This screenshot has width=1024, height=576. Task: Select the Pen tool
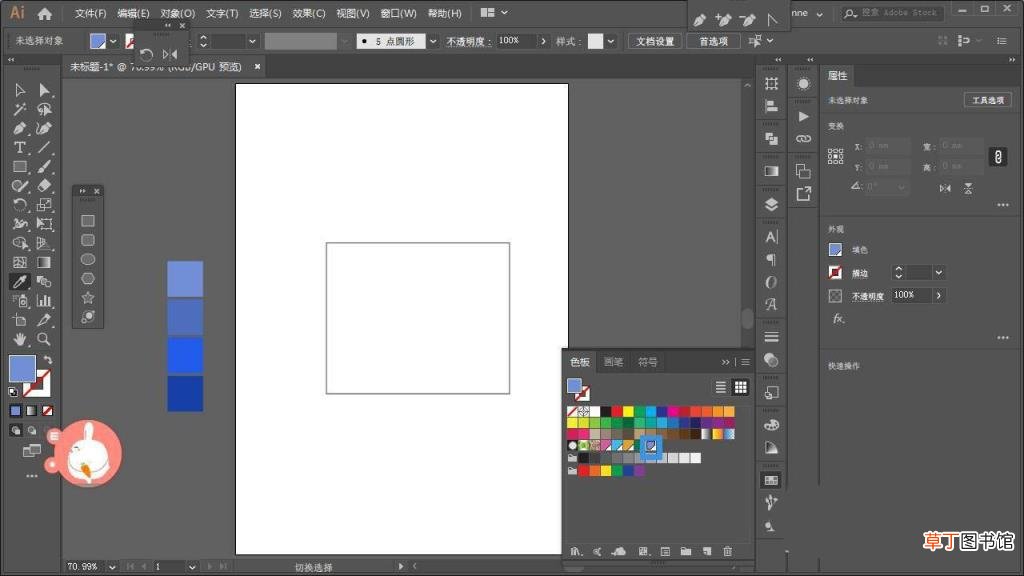(20, 129)
